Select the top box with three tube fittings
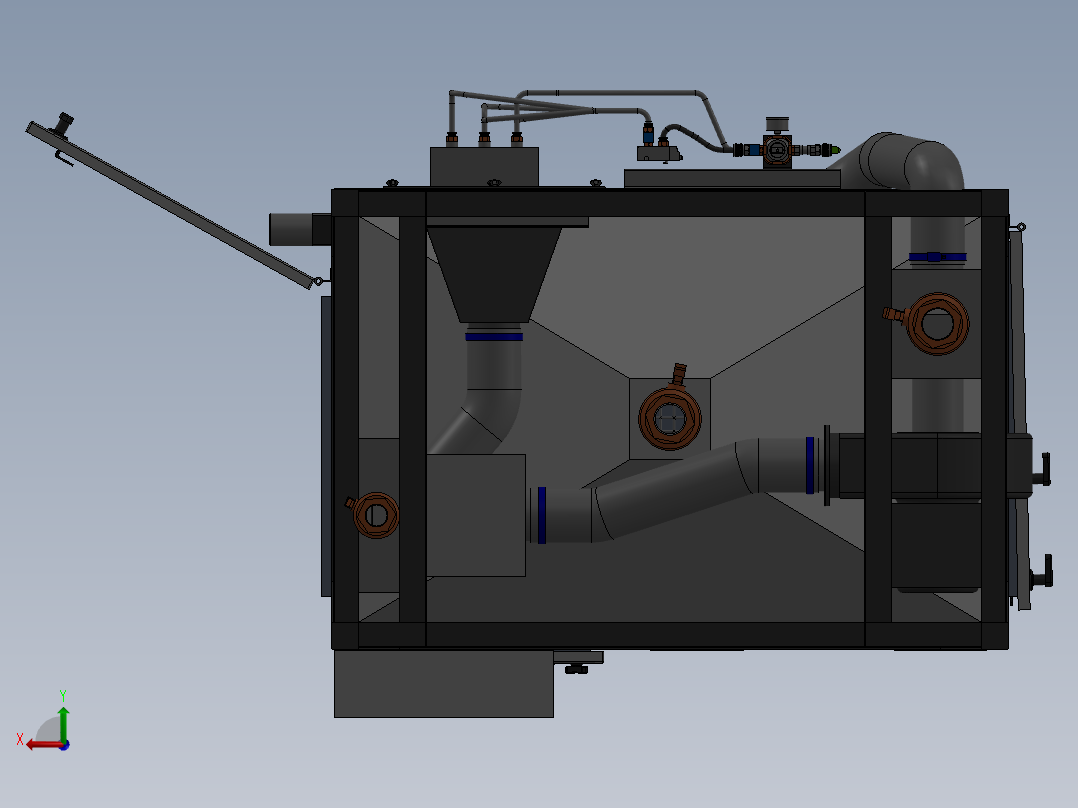This screenshot has height=808, width=1078. pos(484,166)
